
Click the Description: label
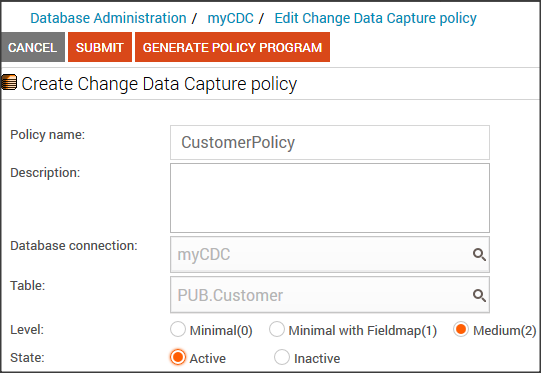[45, 173]
